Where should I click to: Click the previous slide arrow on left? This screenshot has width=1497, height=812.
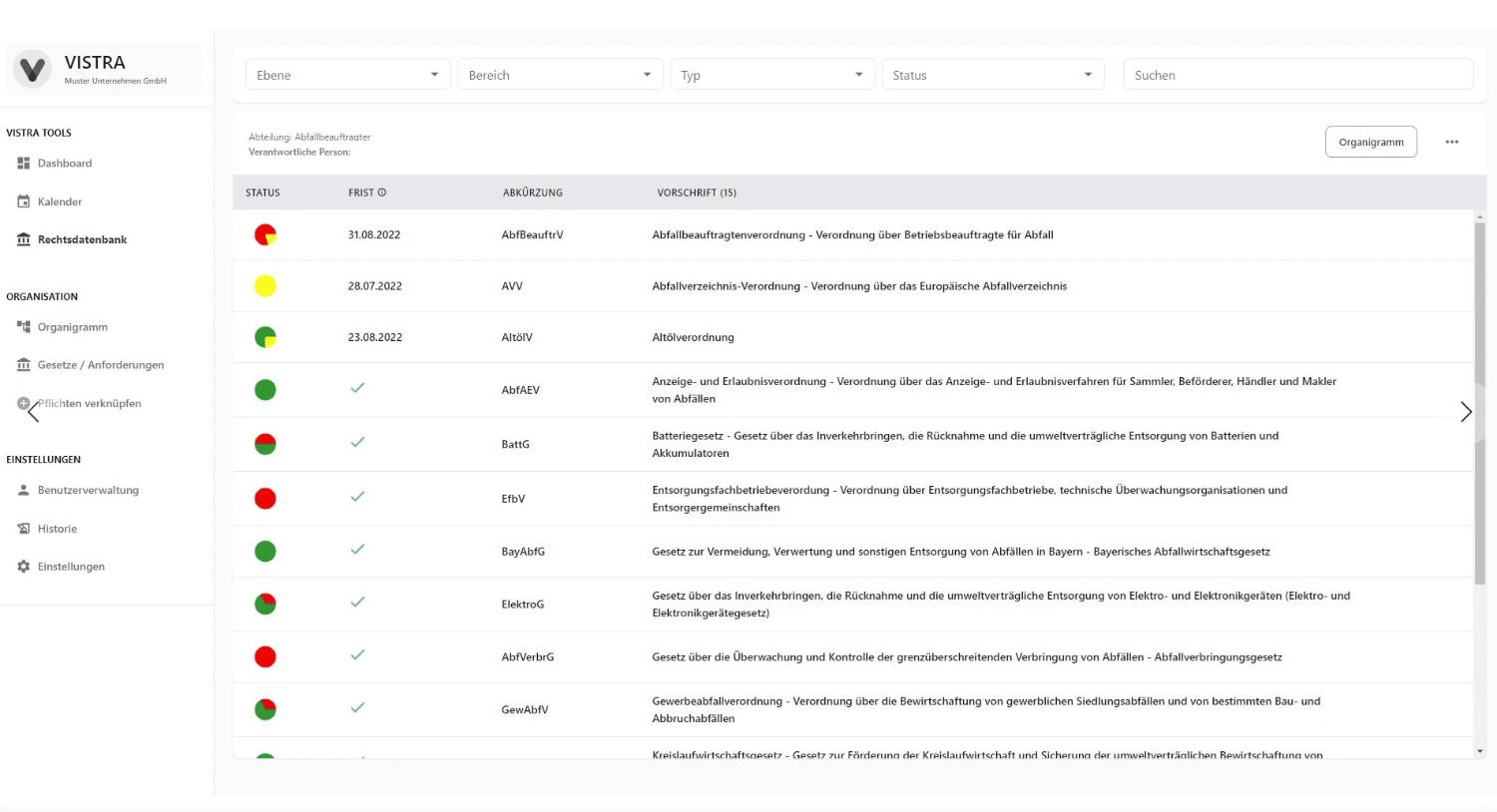pyautogui.click(x=33, y=411)
